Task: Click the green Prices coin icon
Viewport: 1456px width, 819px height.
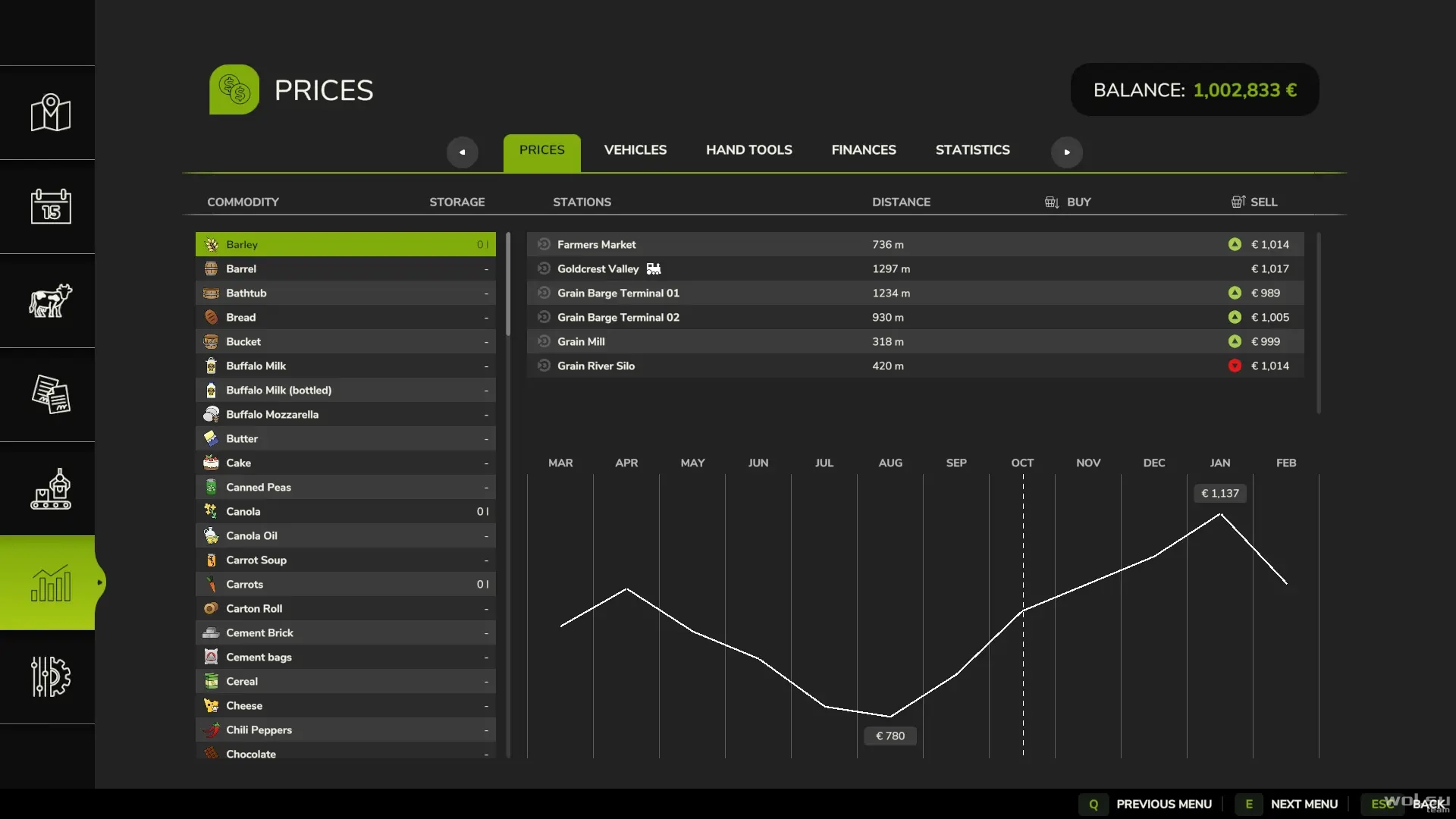Action: pos(234,89)
